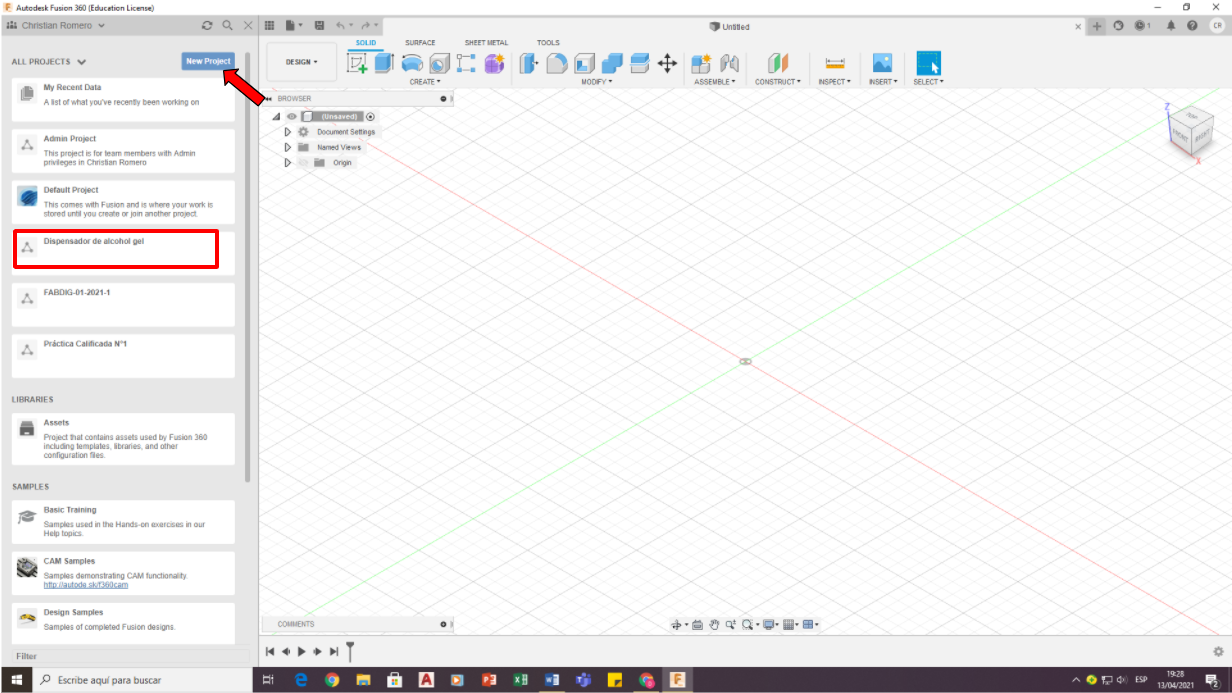Select the Shell tool icon
This screenshot has height=693, width=1232.
[x=585, y=63]
